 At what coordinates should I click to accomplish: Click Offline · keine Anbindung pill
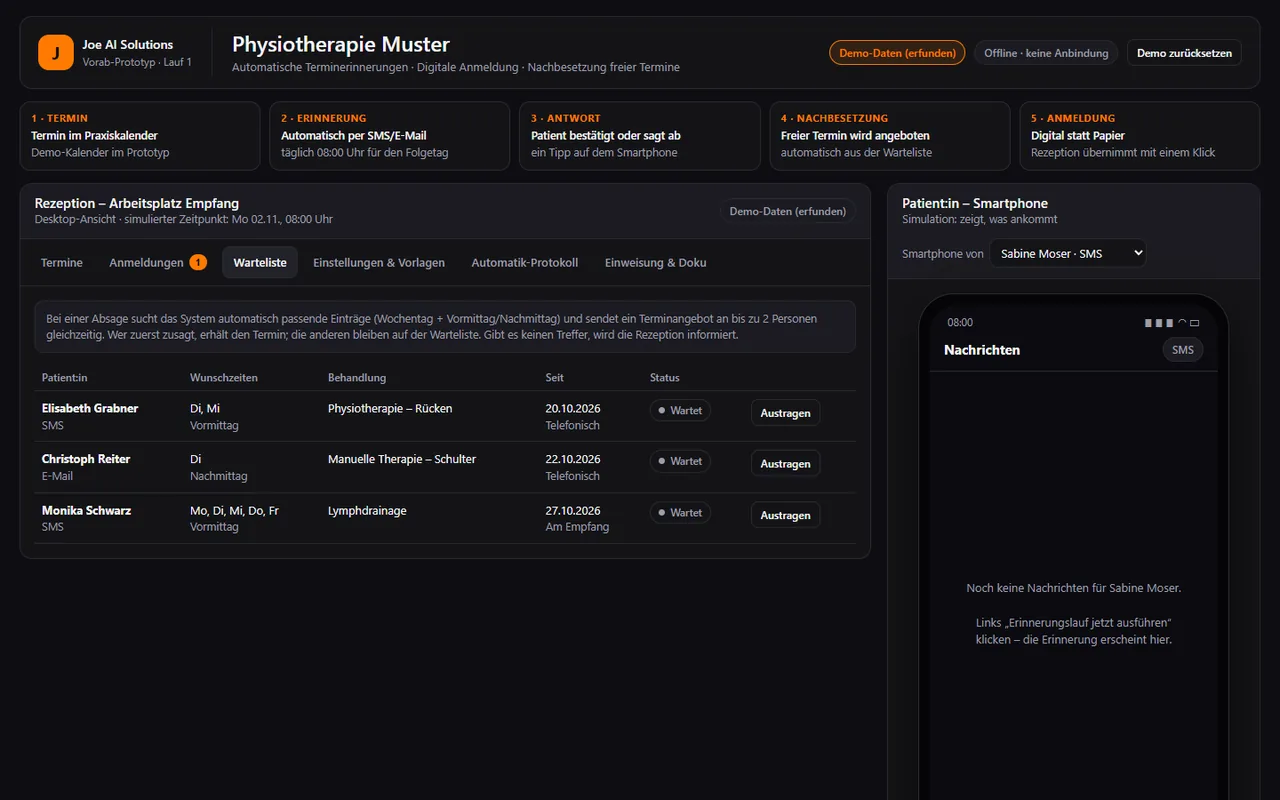[x=1046, y=53]
